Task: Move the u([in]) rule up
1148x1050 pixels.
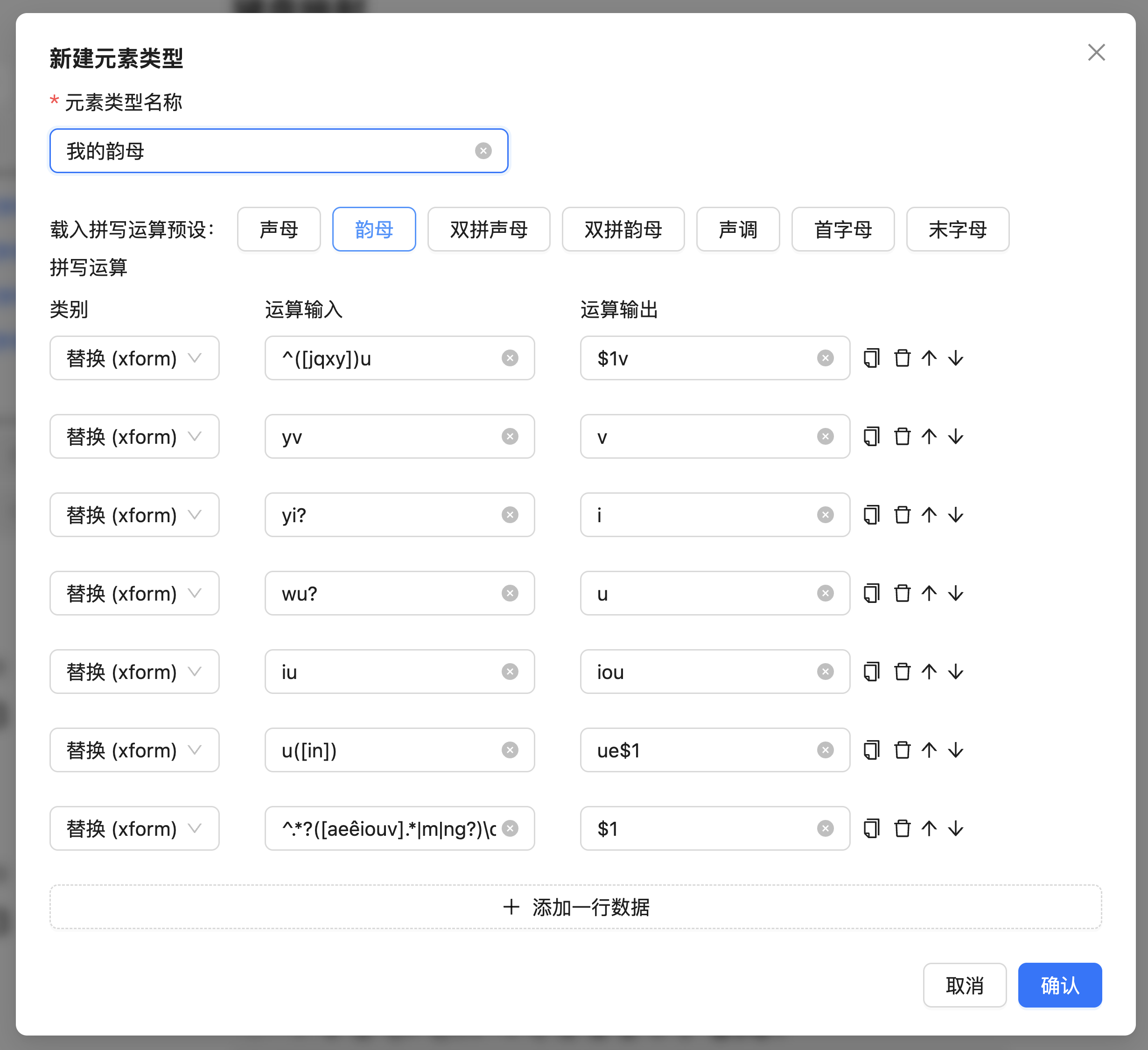Action: 929,750
